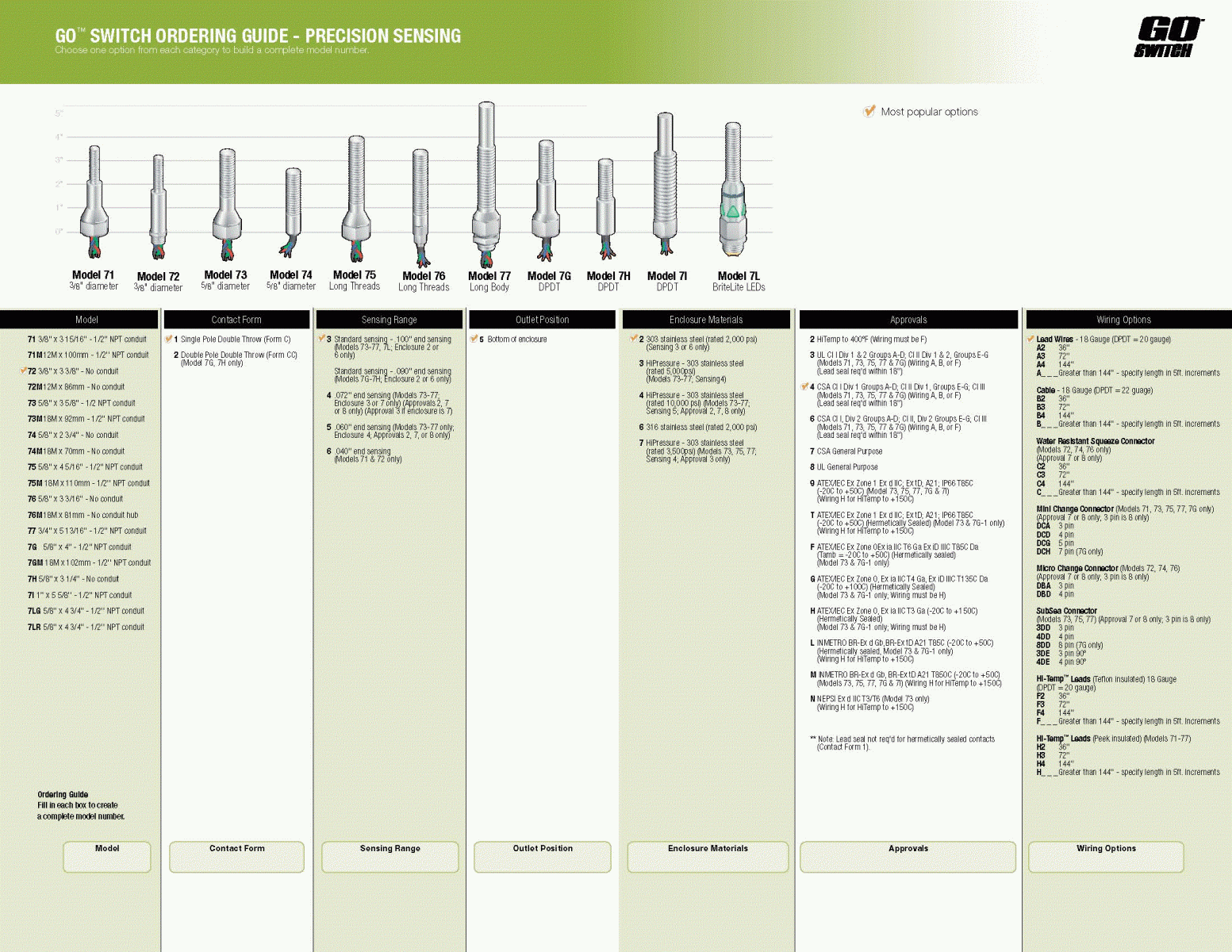This screenshot has height=952, width=1232.
Task: Click the checkmark beside Bottom of enclosure option
Action: pyautogui.click(x=474, y=339)
